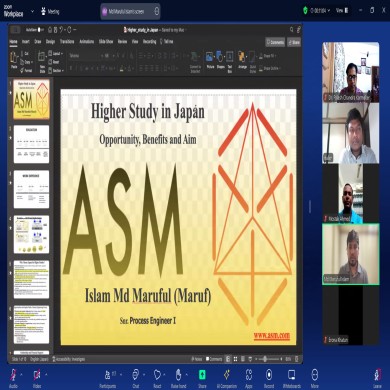Open the AI Companion sparkle icon
Viewport: 390px width, 390px height.
point(227,375)
